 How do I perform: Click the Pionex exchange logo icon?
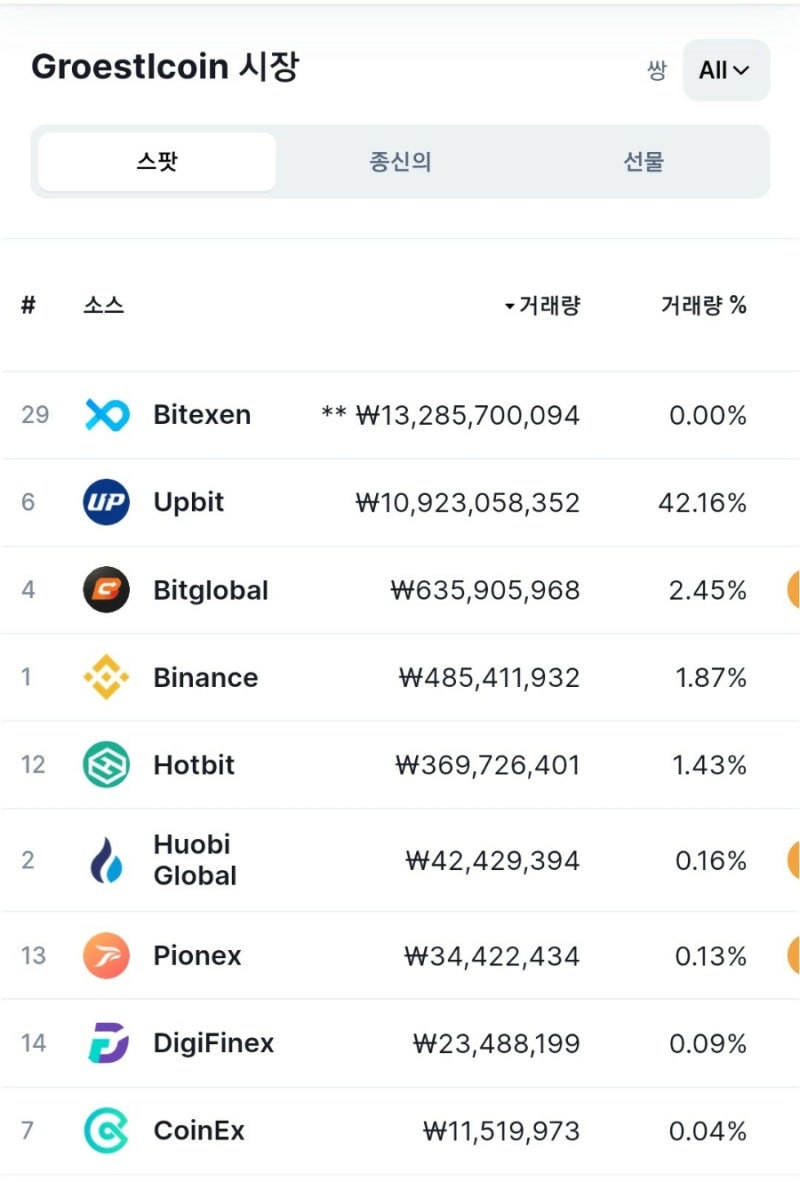point(106,956)
